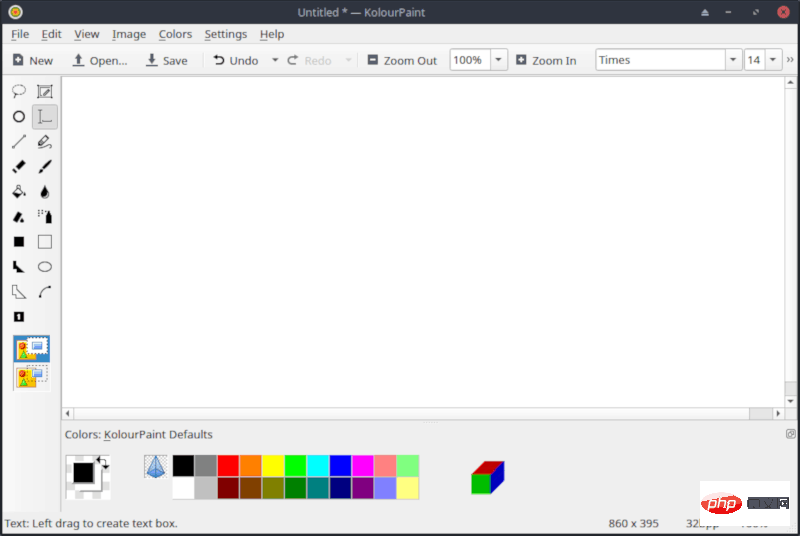Open the Undo history dropdown arrow
Viewport: 800px width, 536px height.
tap(275, 60)
